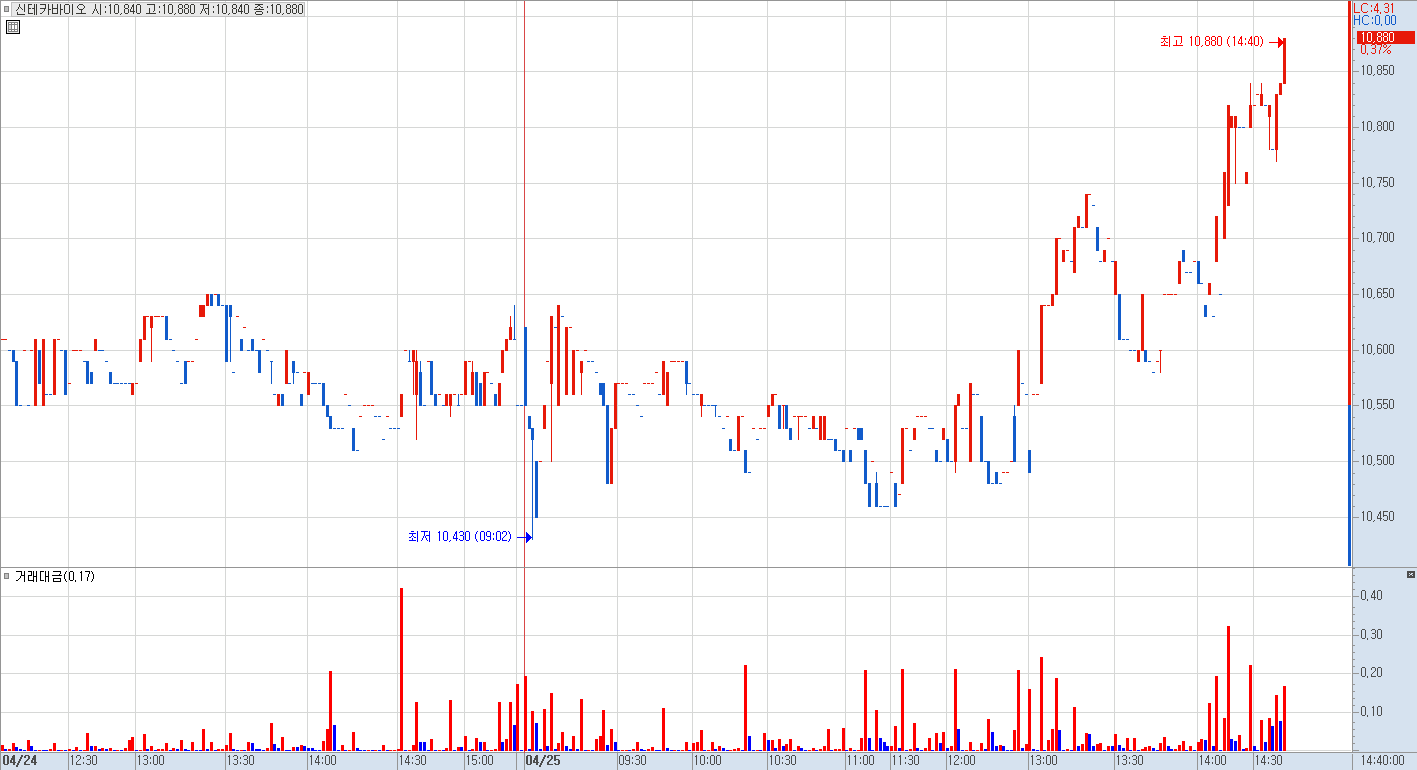
Task: Click the tallest red volume bar at 14:30
Action: coord(401,669)
